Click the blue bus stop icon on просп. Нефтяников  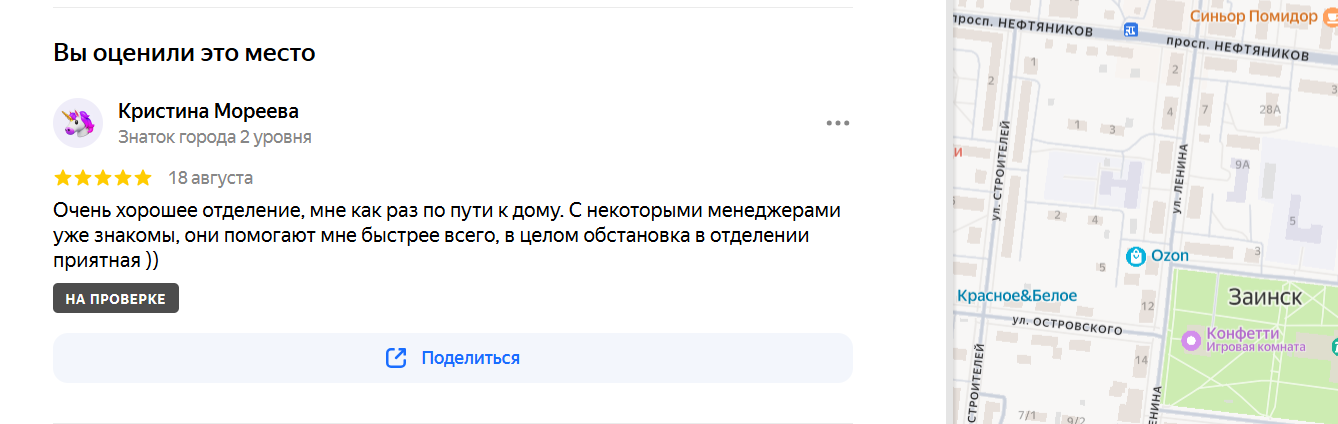[x=1131, y=30]
